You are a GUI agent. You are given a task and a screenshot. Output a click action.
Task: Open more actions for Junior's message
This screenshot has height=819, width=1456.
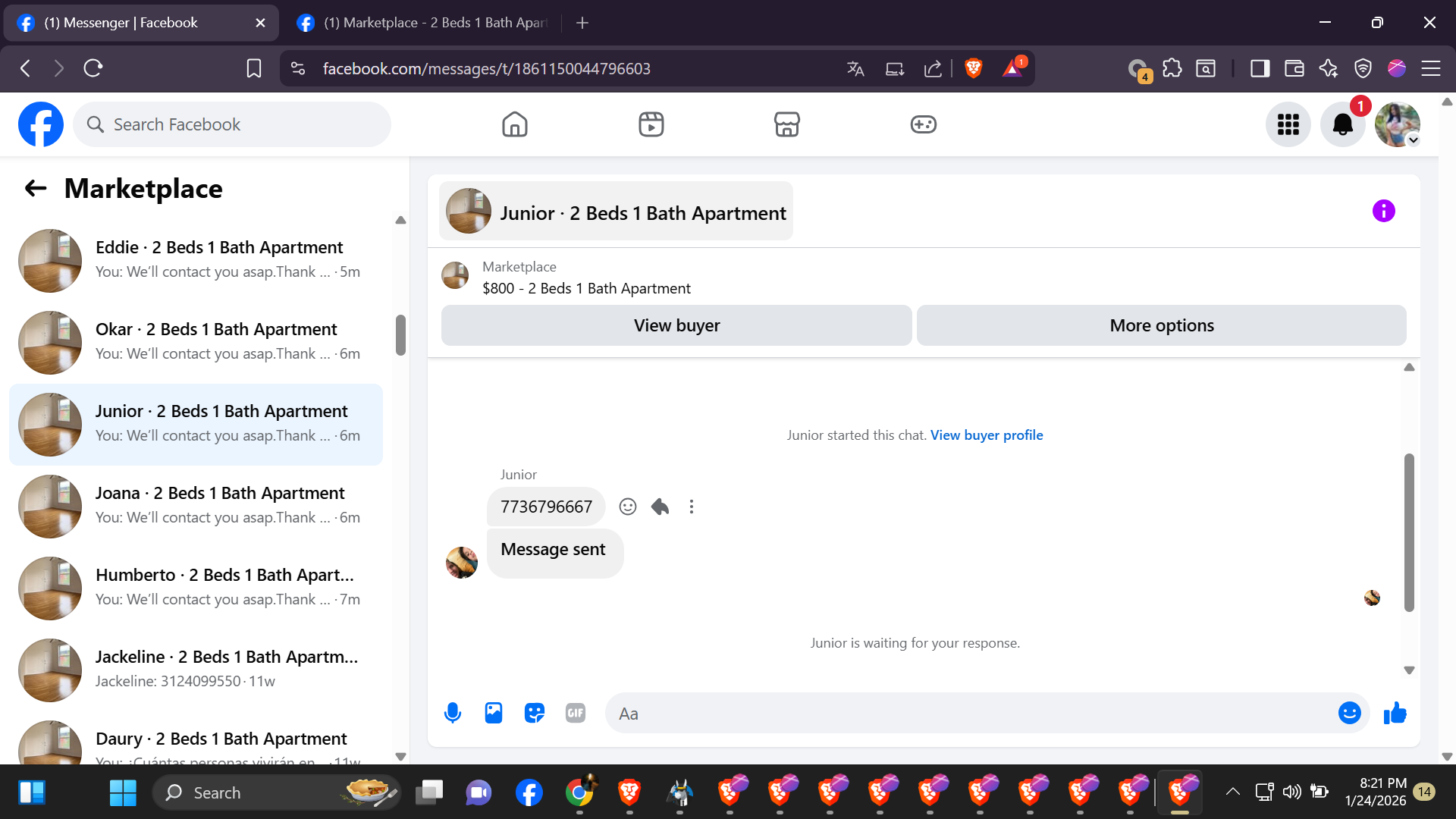point(691,507)
